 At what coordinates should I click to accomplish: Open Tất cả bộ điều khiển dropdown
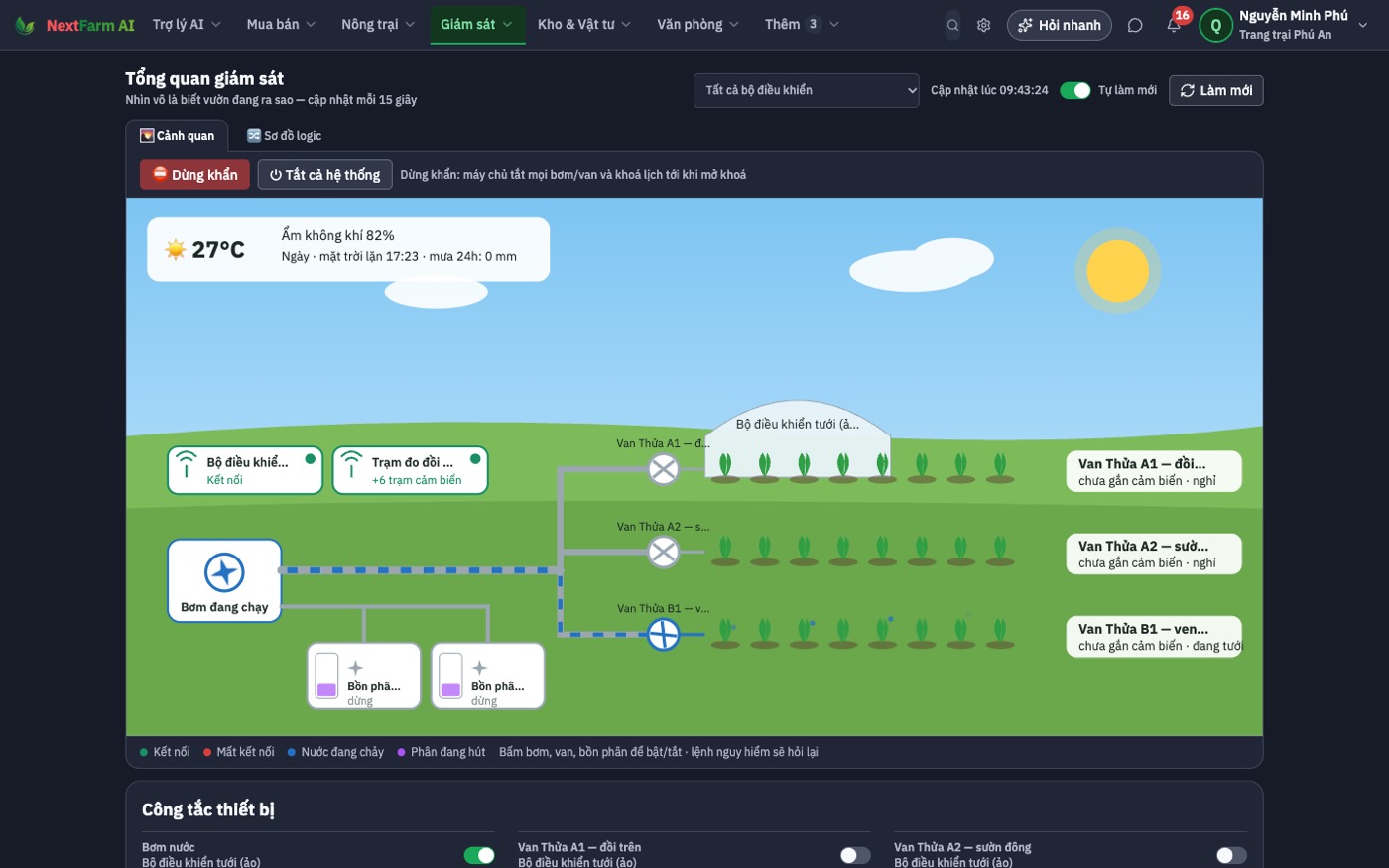click(x=807, y=90)
